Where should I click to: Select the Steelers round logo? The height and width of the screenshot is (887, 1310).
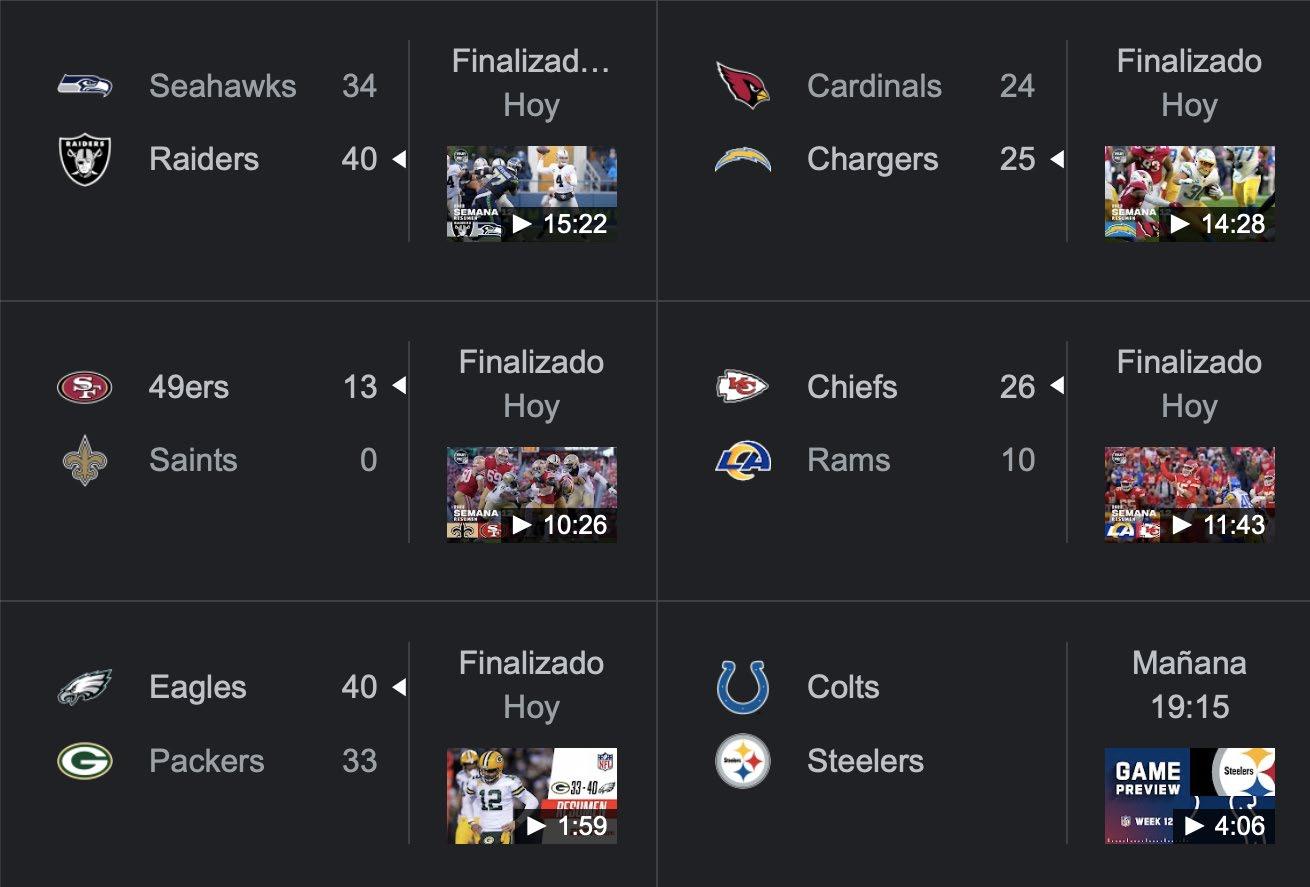pos(743,761)
